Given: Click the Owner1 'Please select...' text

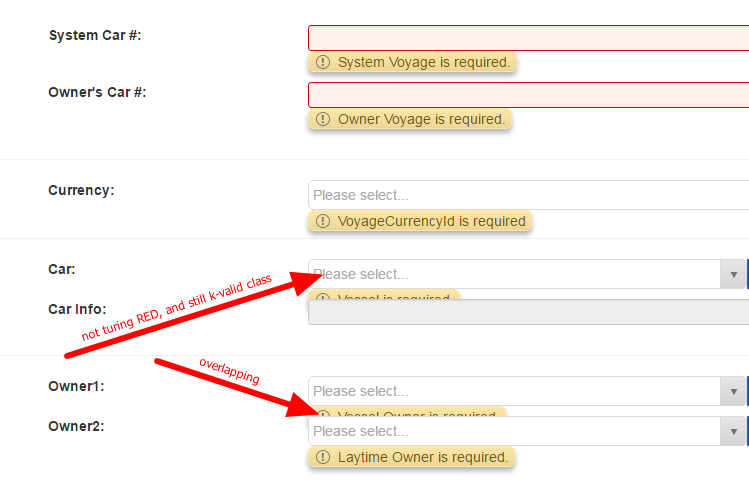Looking at the screenshot, I should coord(361,391).
